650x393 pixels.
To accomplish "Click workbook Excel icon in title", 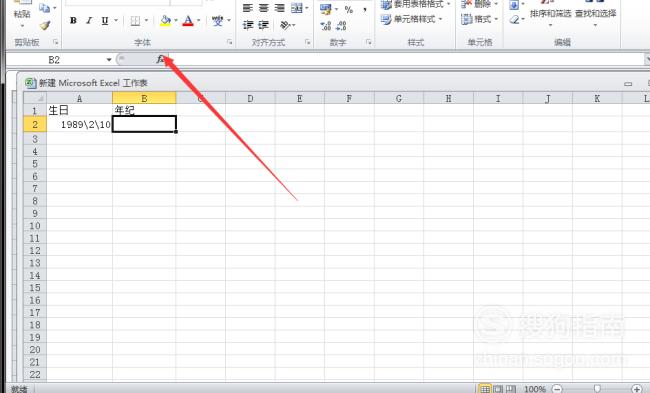I will pos(30,83).
